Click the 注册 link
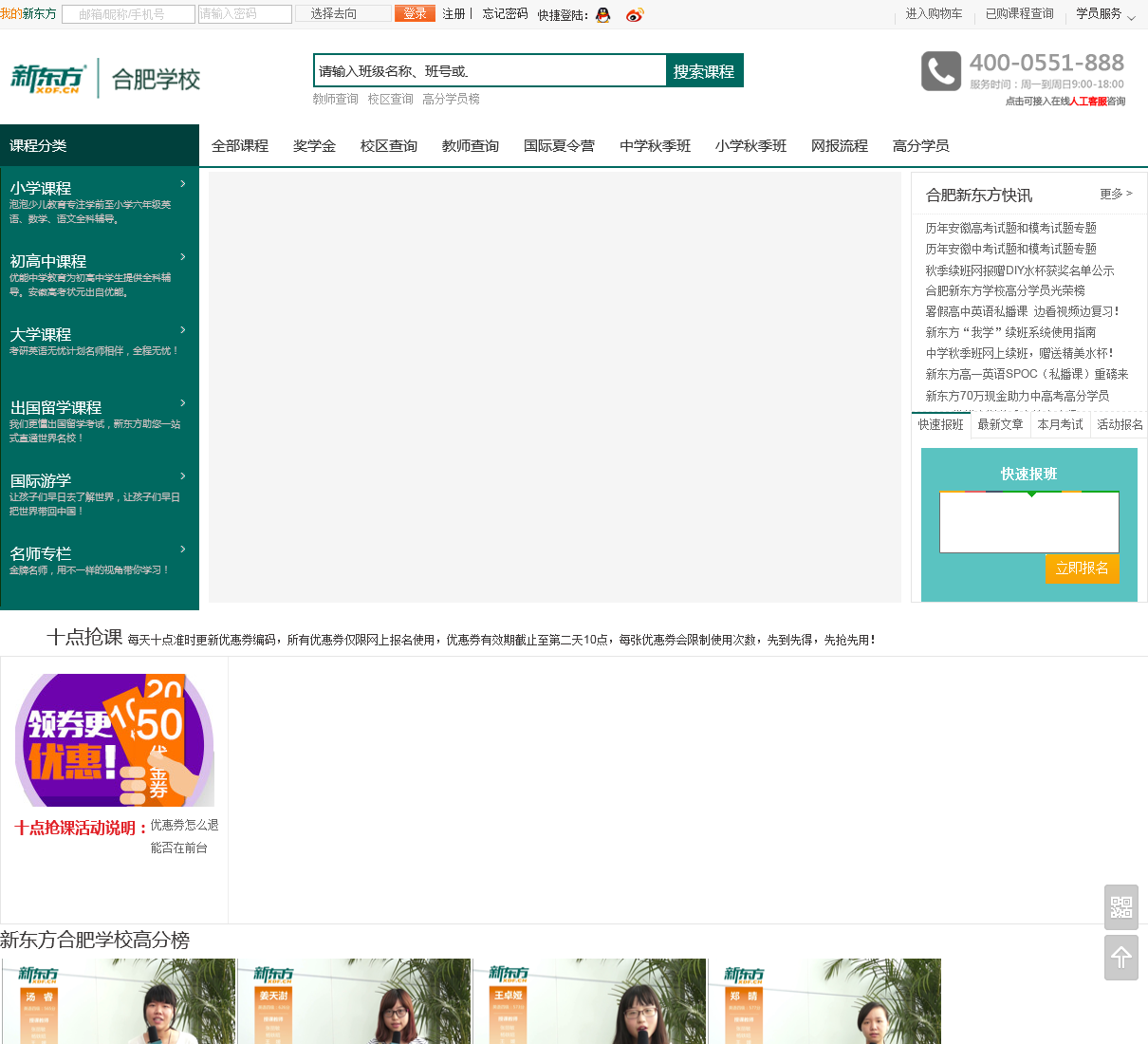The image size is (1148, 1044). click(454, 14)
